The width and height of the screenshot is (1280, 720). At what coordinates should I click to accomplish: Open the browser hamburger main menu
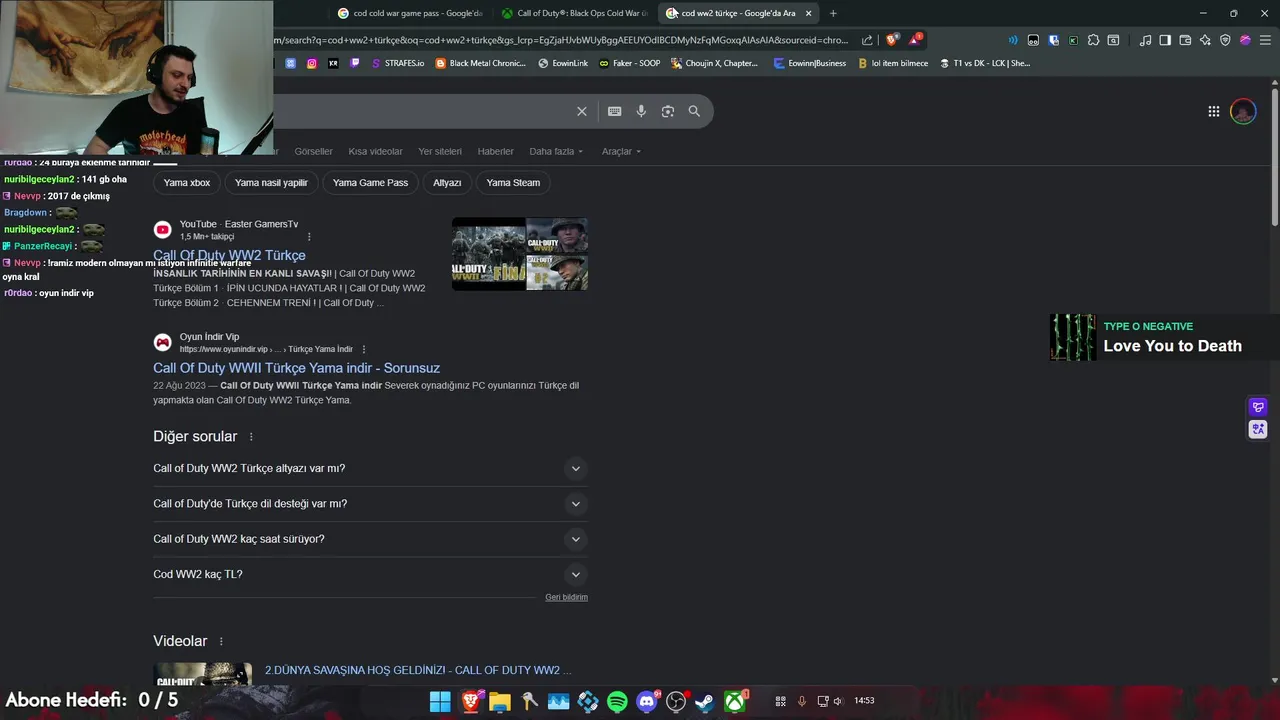click(x=1265, y=40)
